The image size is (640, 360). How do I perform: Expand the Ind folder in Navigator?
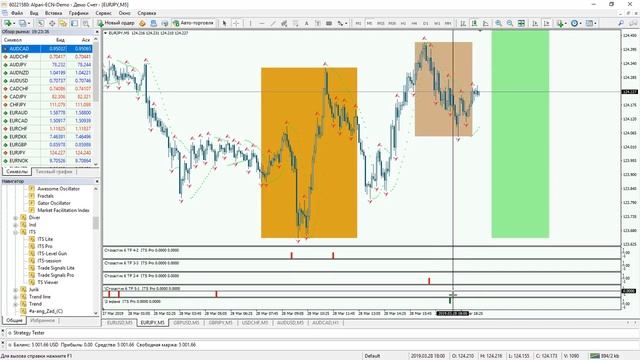[16, 225]
